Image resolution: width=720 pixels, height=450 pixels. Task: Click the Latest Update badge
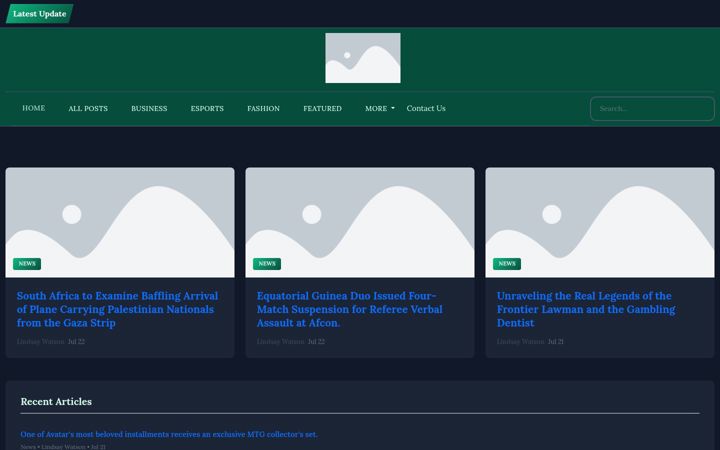(39, 14)
